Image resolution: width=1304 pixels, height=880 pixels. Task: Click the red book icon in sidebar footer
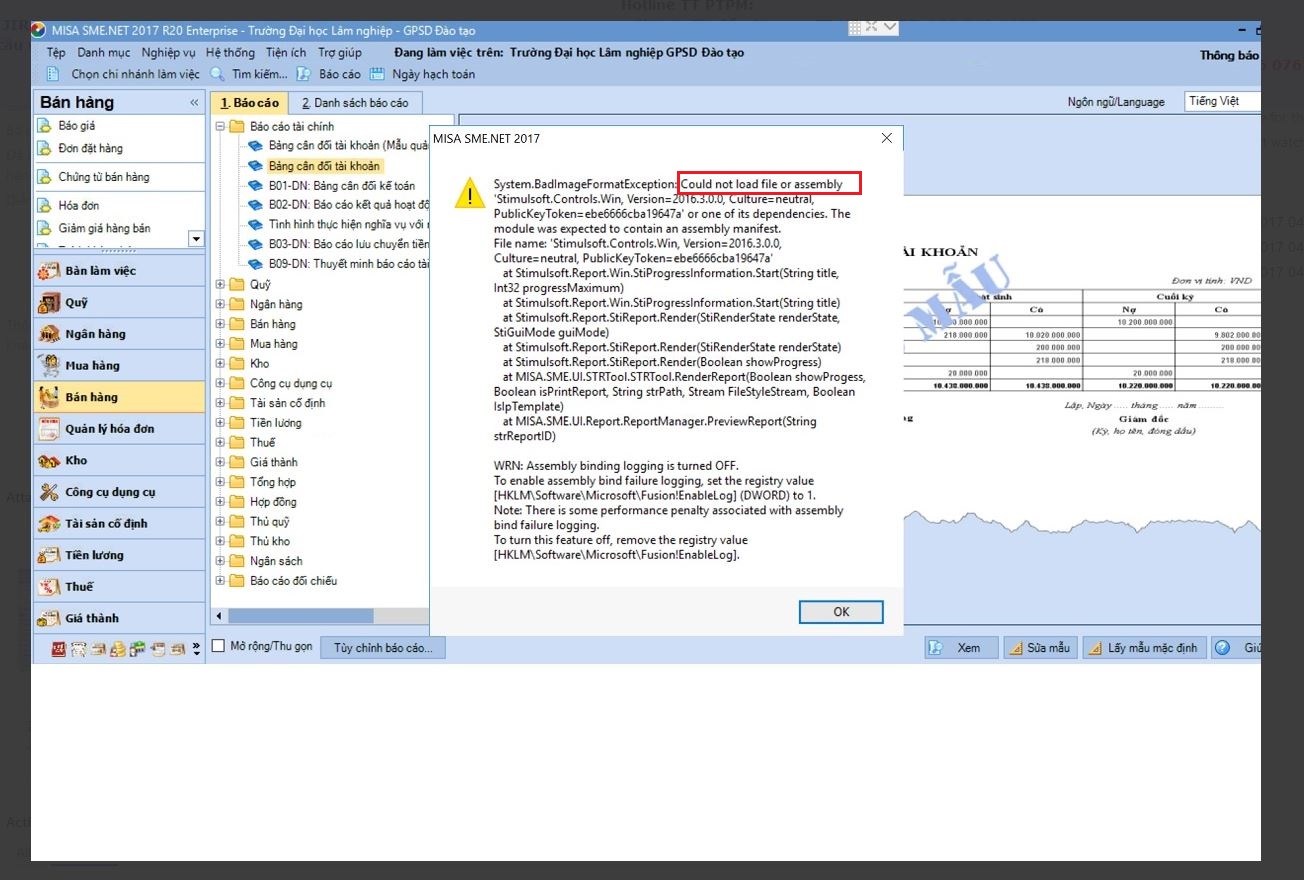coord(58,649)
